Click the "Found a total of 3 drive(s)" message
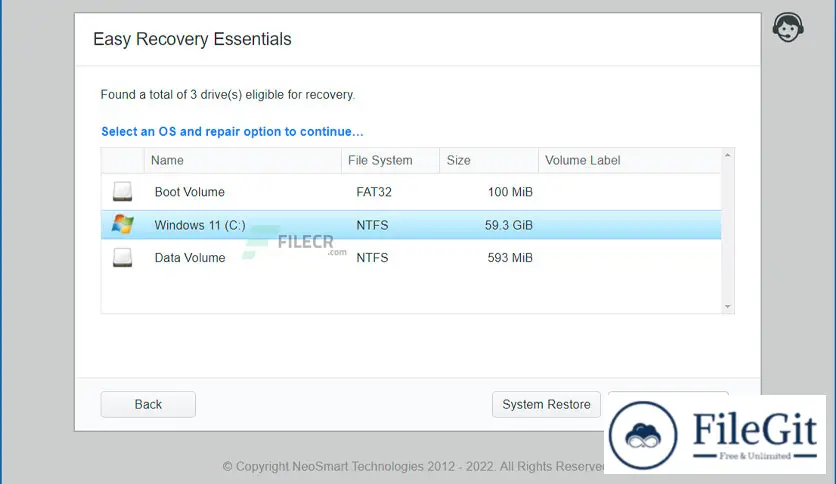Image resolution: width=836 pixels, height=484 pixels. (x=228, y=95)
